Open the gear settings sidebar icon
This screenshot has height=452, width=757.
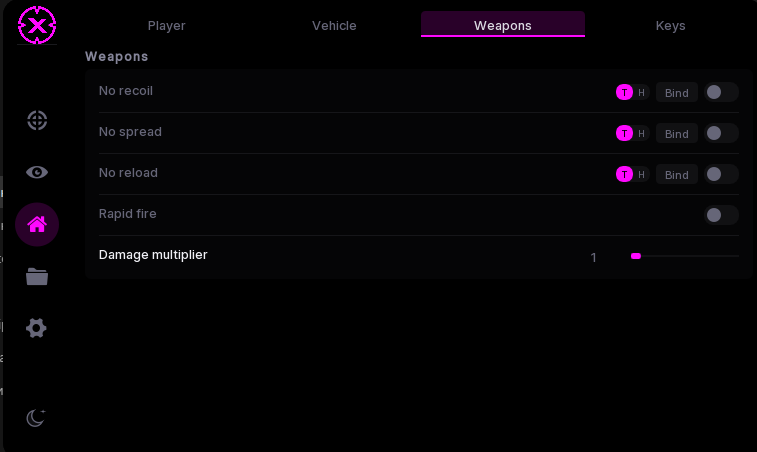point(36,328)
